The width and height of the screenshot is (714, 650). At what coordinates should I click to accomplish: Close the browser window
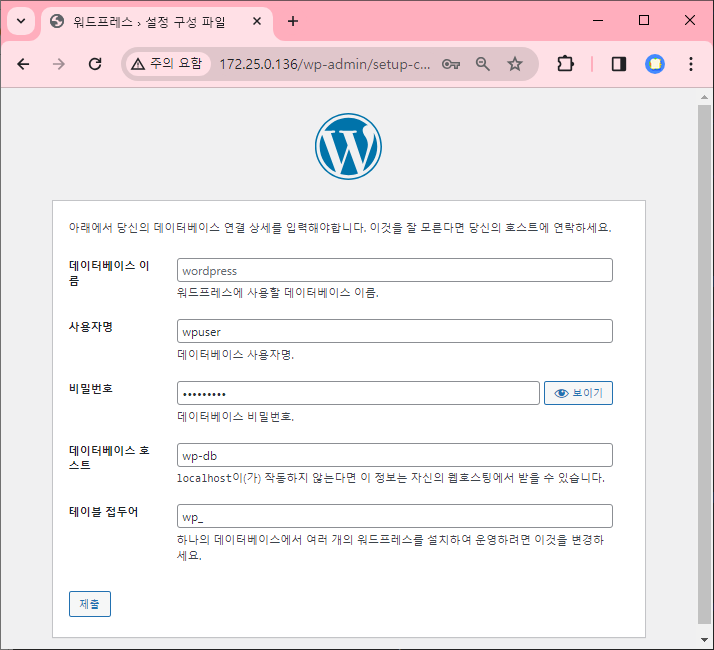(690, 20)
